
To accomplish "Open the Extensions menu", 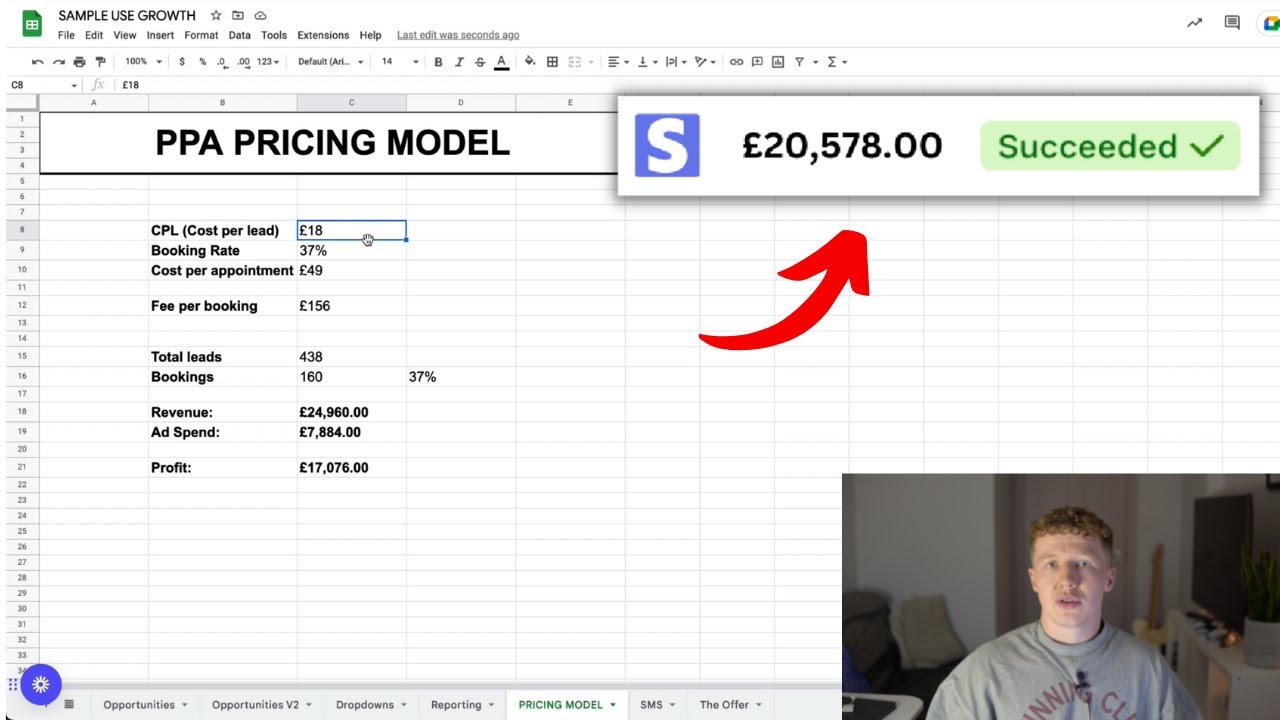I will (323, 35).
